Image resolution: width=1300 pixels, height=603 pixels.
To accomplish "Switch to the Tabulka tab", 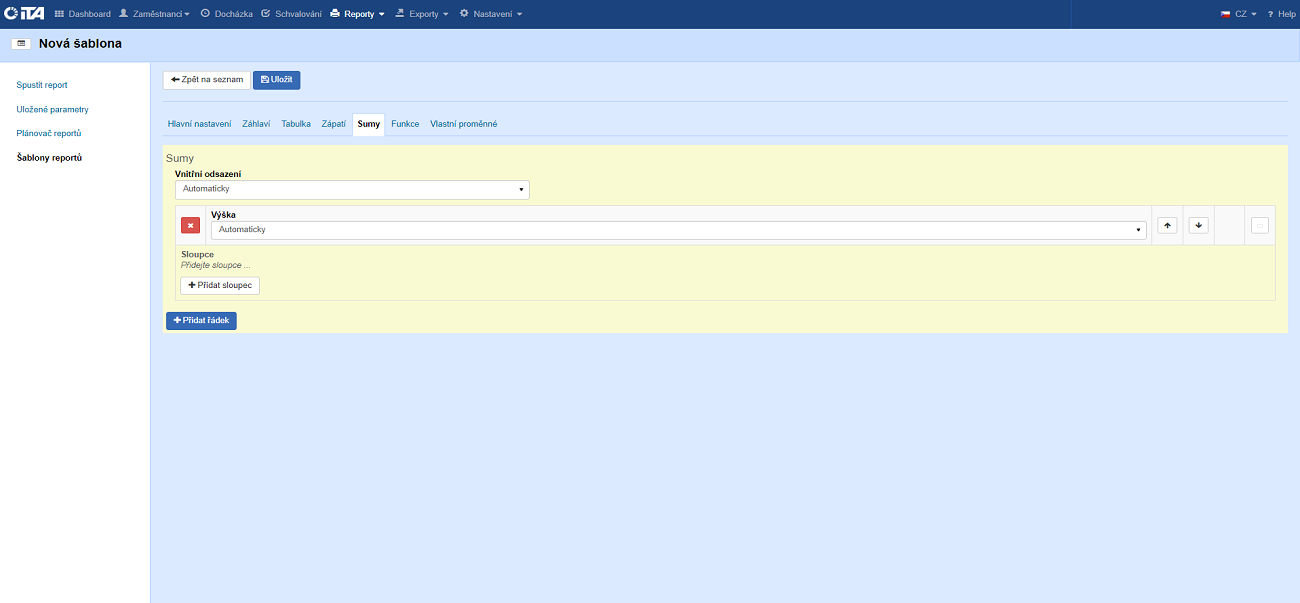I will coord(296,124).
